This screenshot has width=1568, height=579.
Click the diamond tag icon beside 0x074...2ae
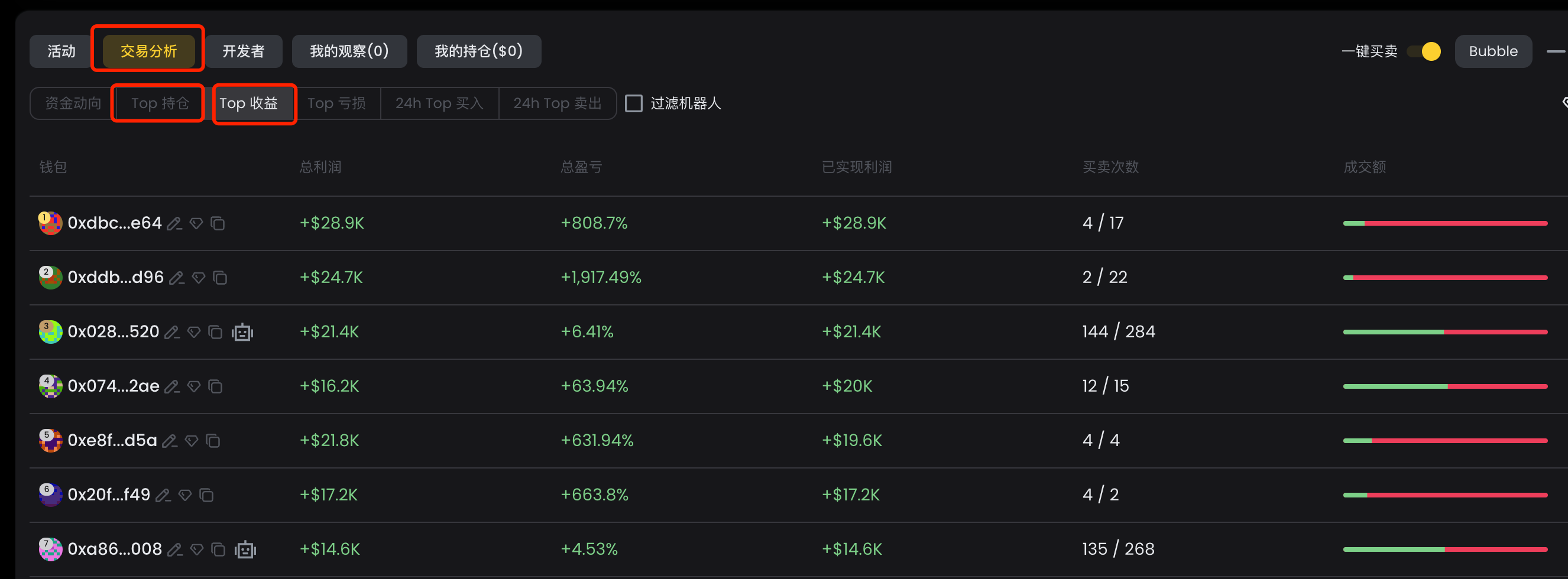coord(193,386)
